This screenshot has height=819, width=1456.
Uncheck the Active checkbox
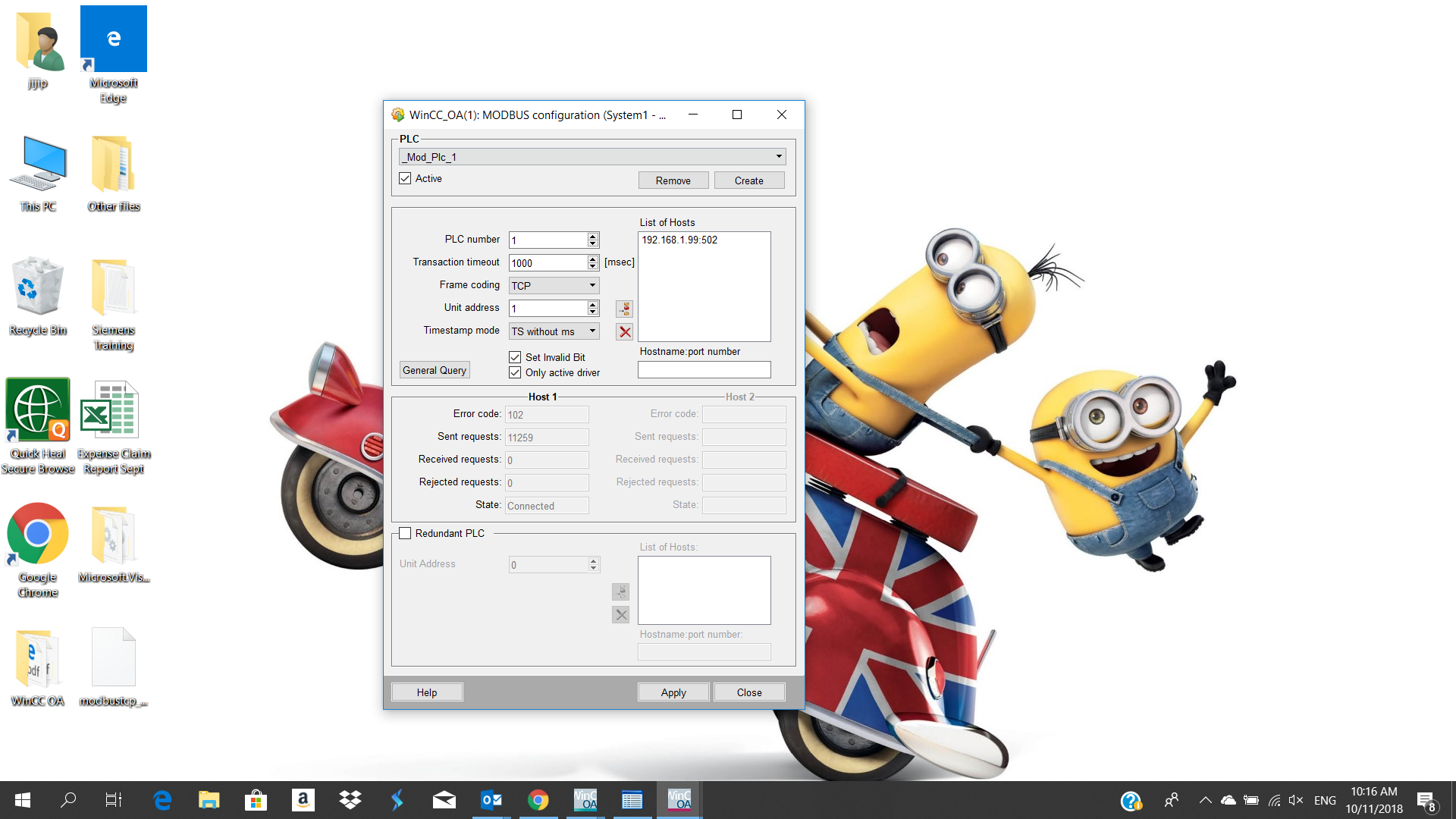[406, 178]
